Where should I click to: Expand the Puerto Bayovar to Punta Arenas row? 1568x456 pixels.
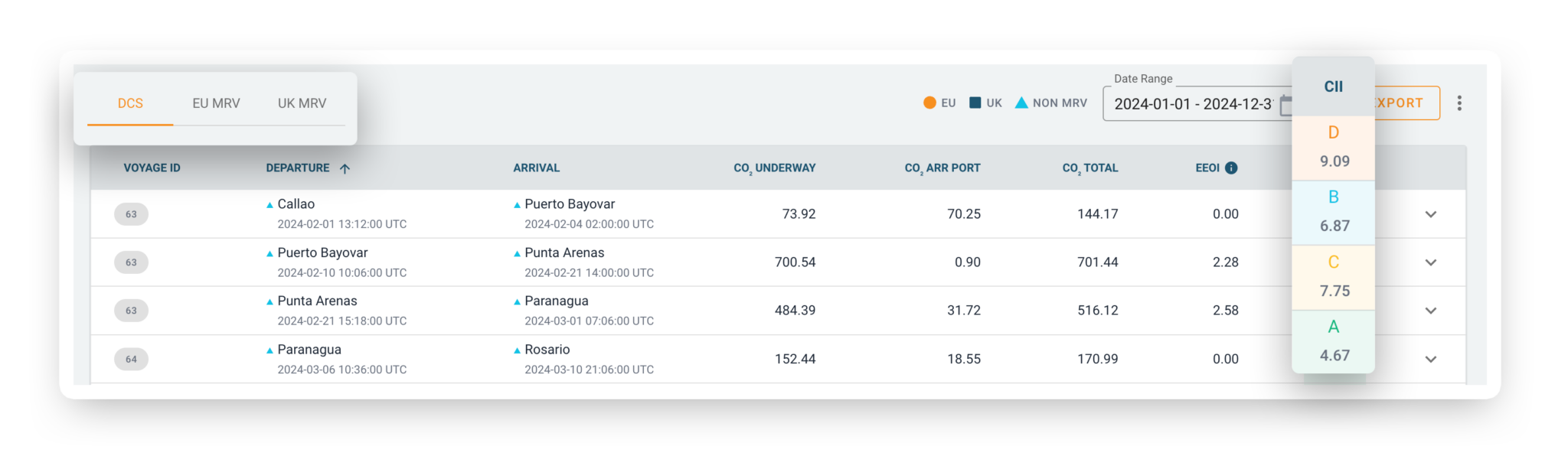[x=1430, y=262]
